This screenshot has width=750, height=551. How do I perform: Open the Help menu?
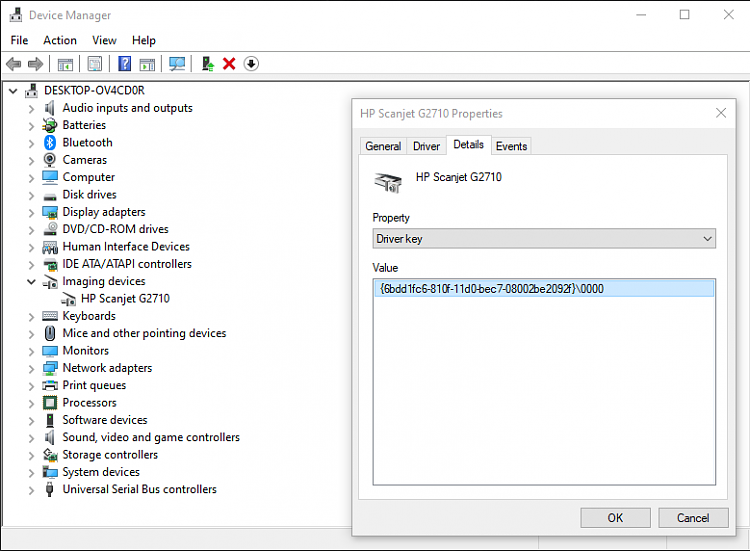click(x=144, y=40)
